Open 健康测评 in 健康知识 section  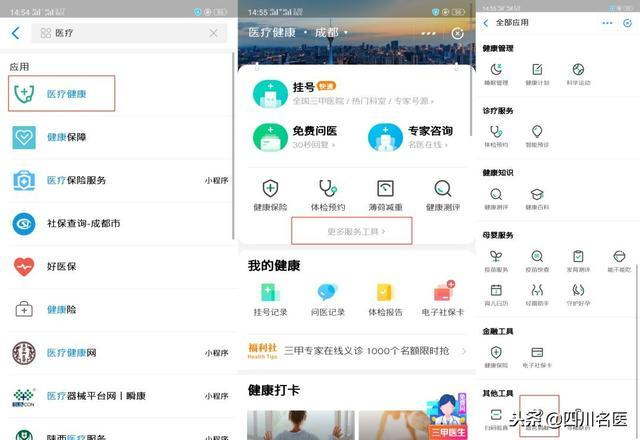(x=496, y=199)
